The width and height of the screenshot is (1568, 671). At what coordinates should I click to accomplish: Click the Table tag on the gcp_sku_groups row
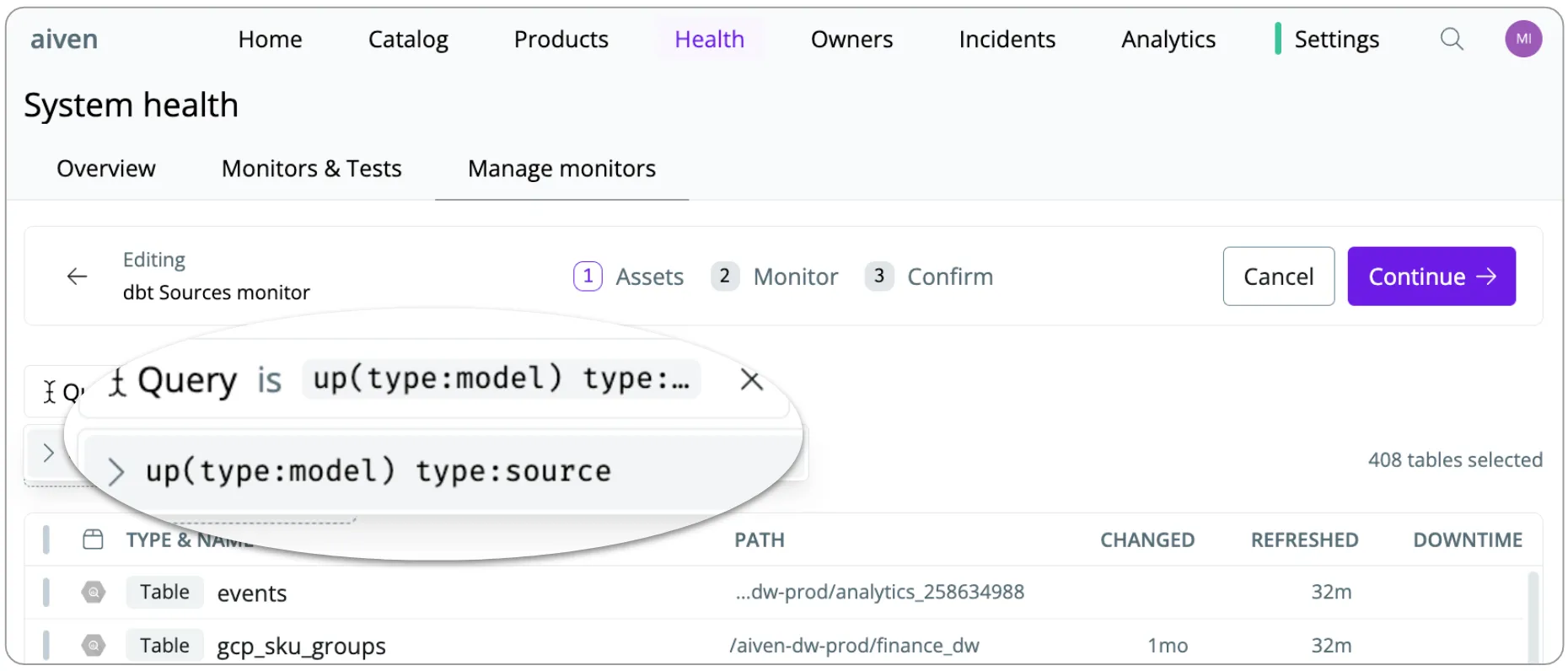coord(164,646)
